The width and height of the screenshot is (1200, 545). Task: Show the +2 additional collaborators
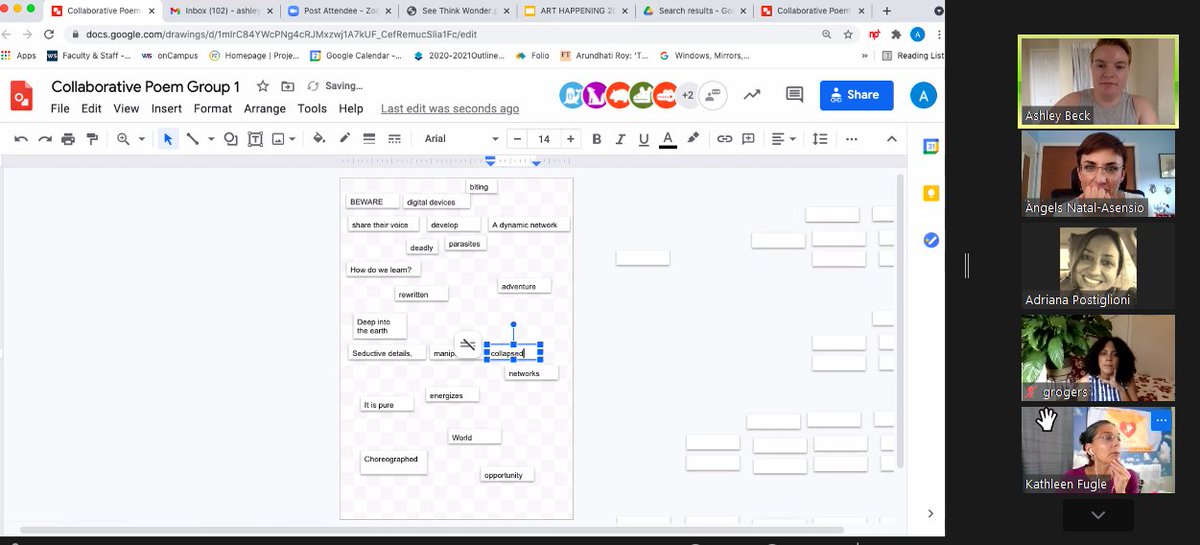click(687, 95)
